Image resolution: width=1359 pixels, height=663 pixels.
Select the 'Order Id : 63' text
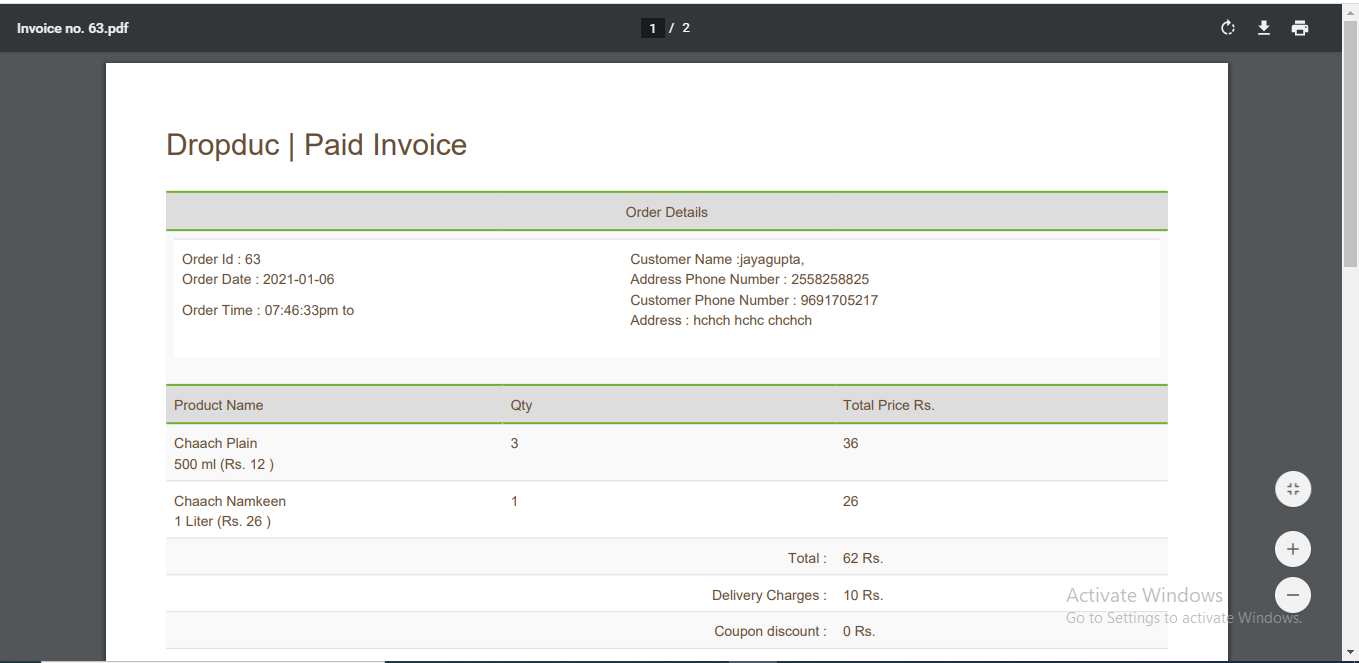pos(221,259)
